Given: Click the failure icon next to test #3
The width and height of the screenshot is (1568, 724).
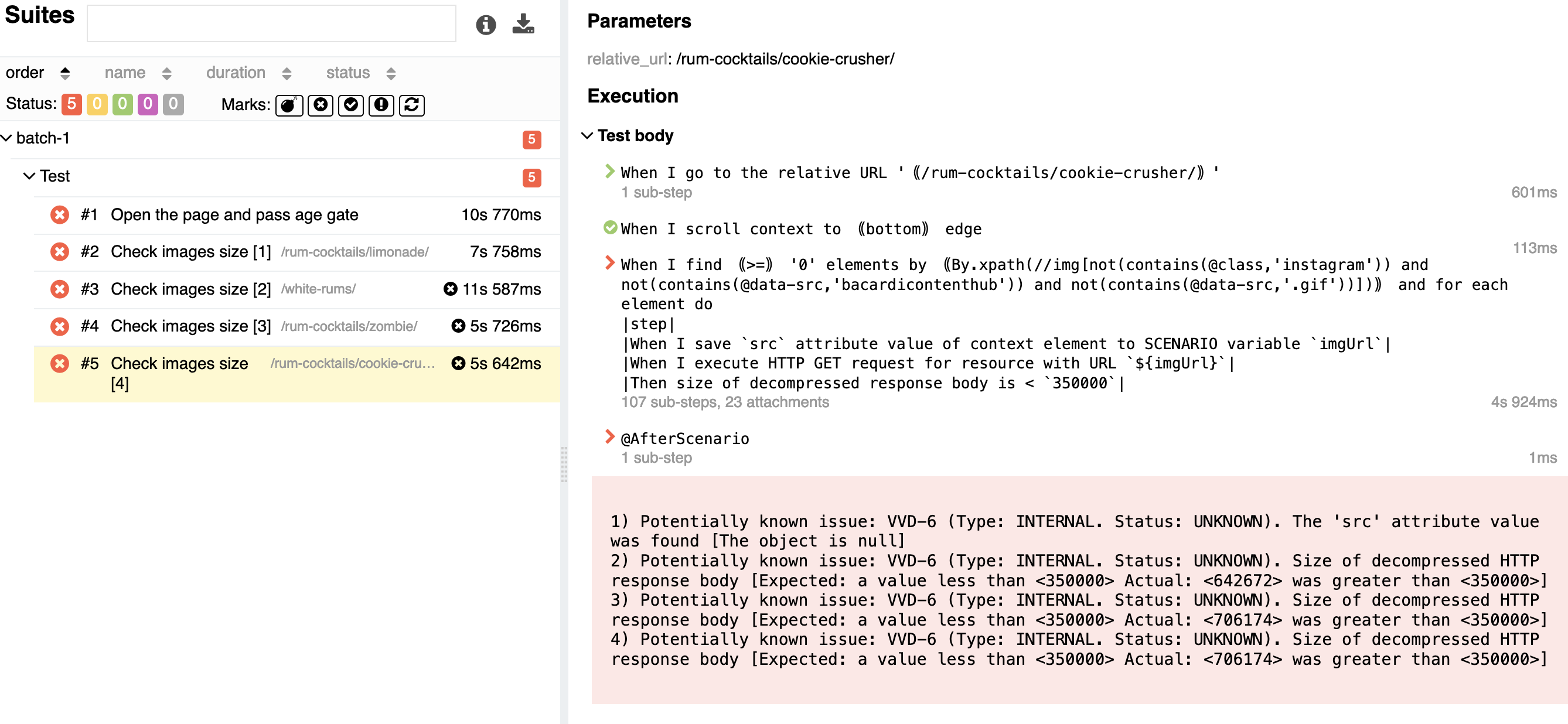Looking at the screenshot, I should click(x=59, y=289).
